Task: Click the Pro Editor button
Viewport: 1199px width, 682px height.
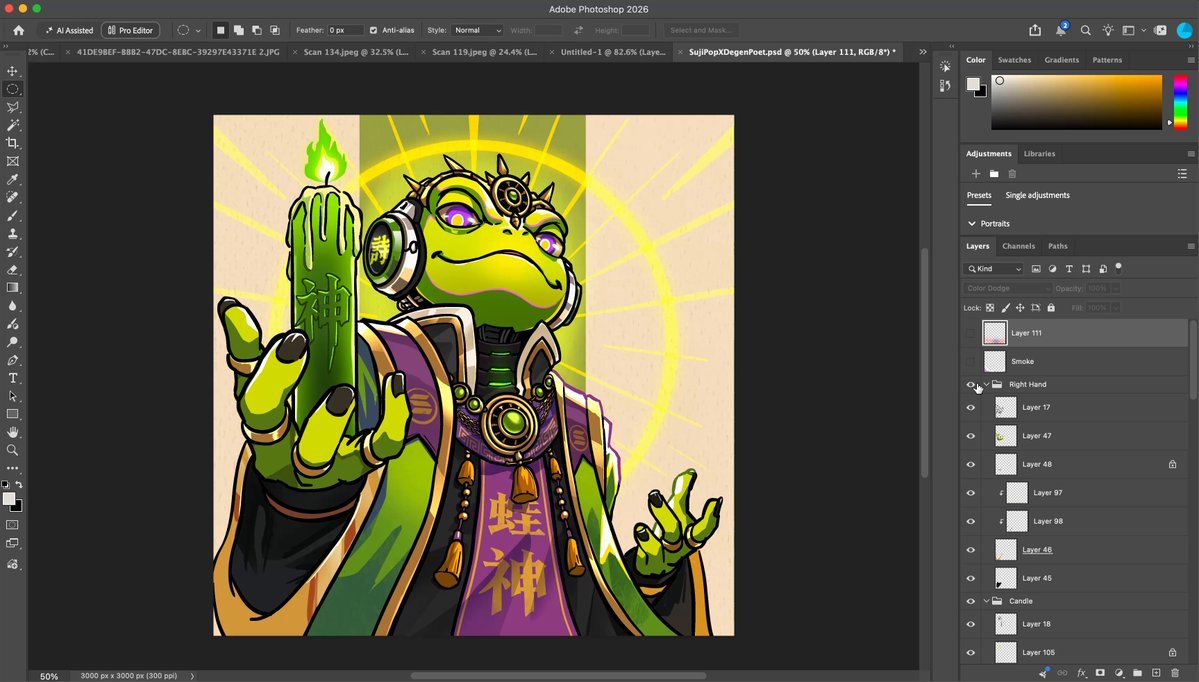Action: pyautogui.click(x=130, y=31)
